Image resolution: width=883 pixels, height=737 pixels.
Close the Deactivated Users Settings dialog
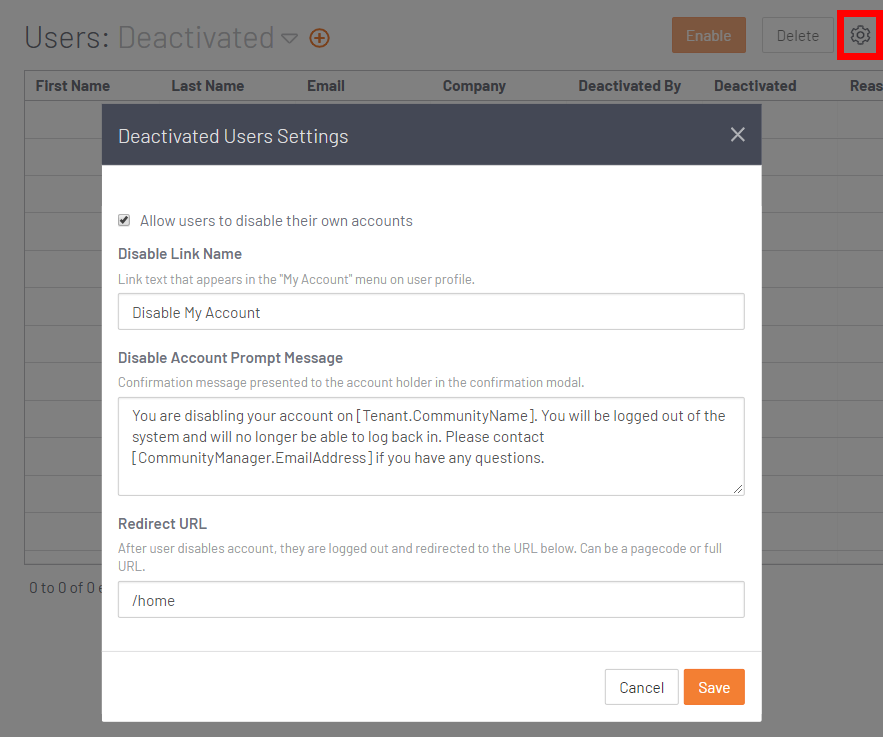[737, 135]
